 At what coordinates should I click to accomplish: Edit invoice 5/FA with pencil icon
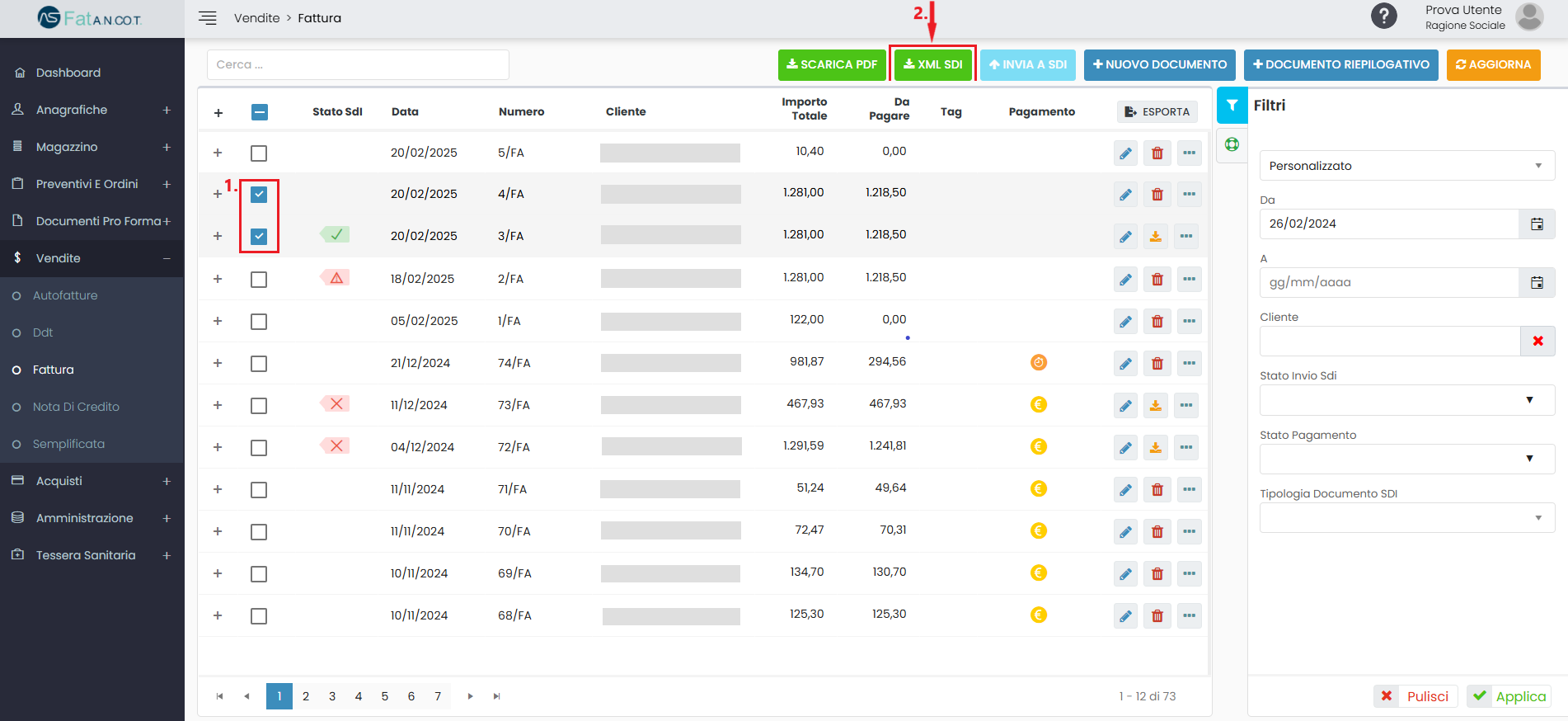coord(1125,153)
